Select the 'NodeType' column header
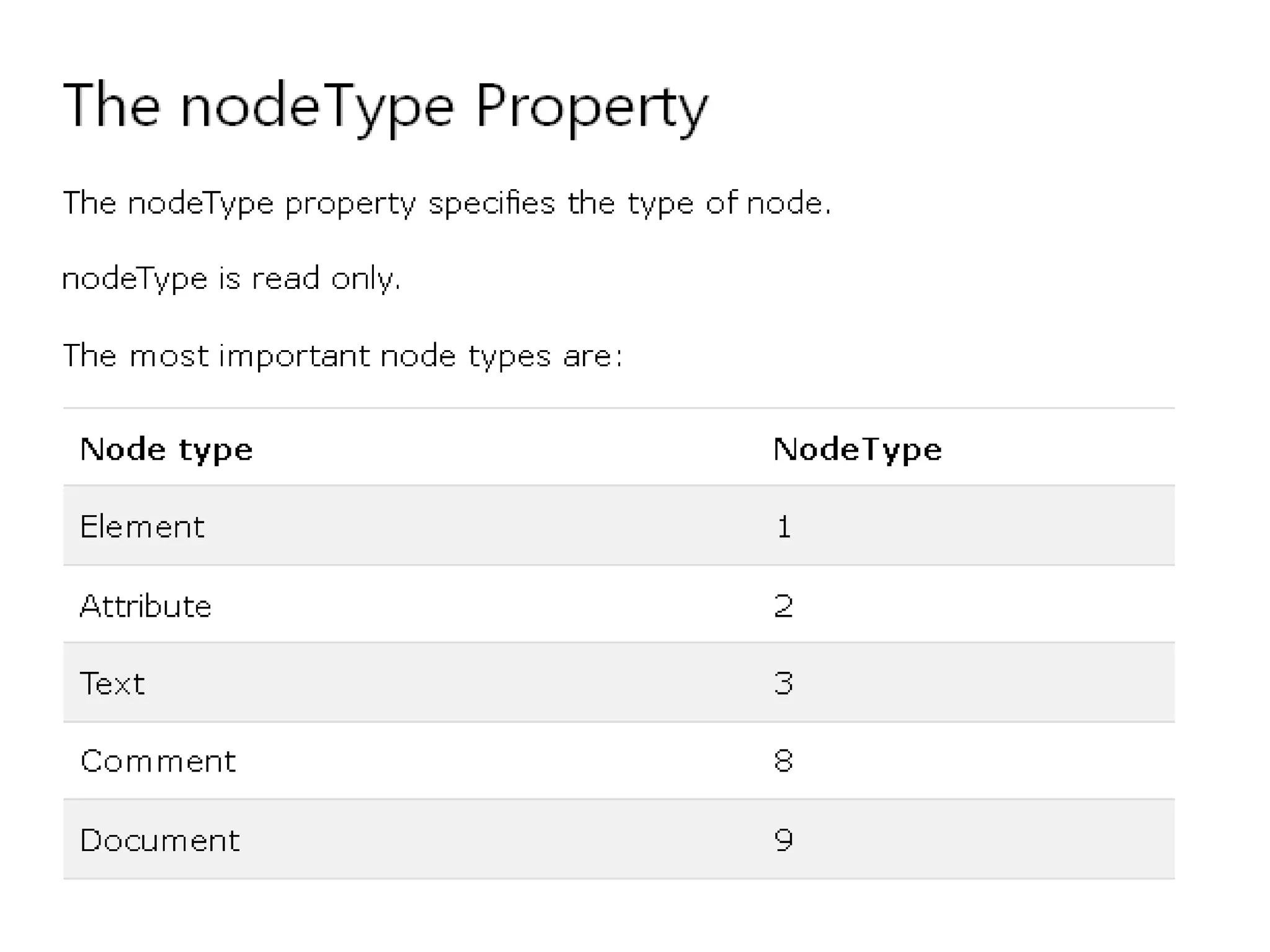The height and width of the screenshot is (952, 1270). pyautogui.click(x=857, y=449)
